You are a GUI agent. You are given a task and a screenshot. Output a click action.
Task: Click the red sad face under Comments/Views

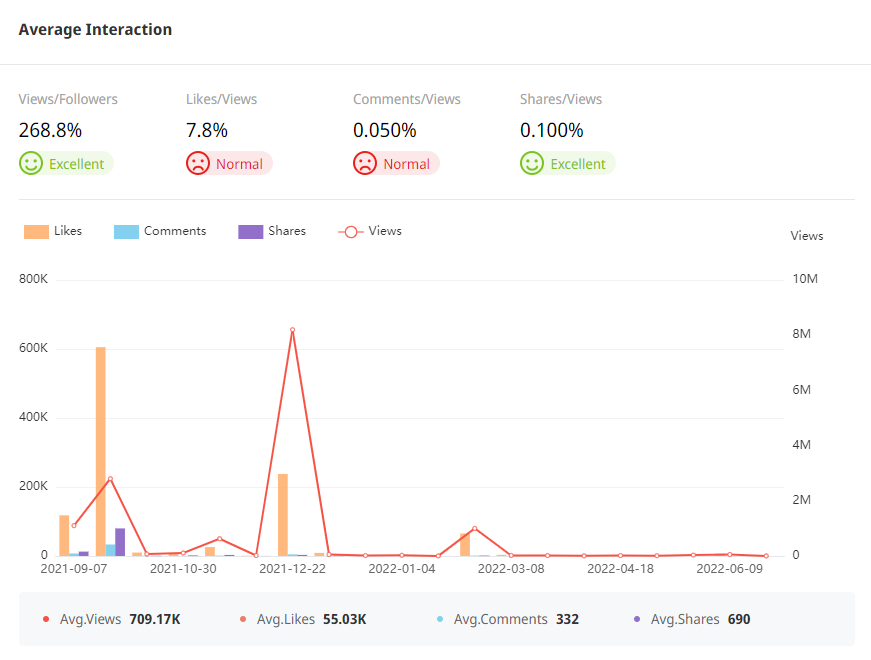365,164
